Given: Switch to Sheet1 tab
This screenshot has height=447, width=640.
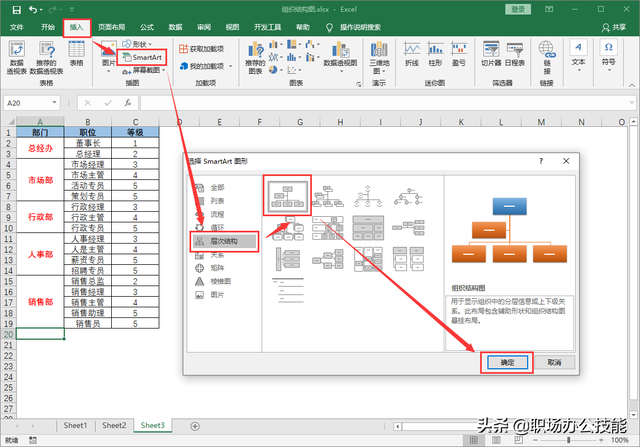Looking at the screenshot, I should click(76, 425).
